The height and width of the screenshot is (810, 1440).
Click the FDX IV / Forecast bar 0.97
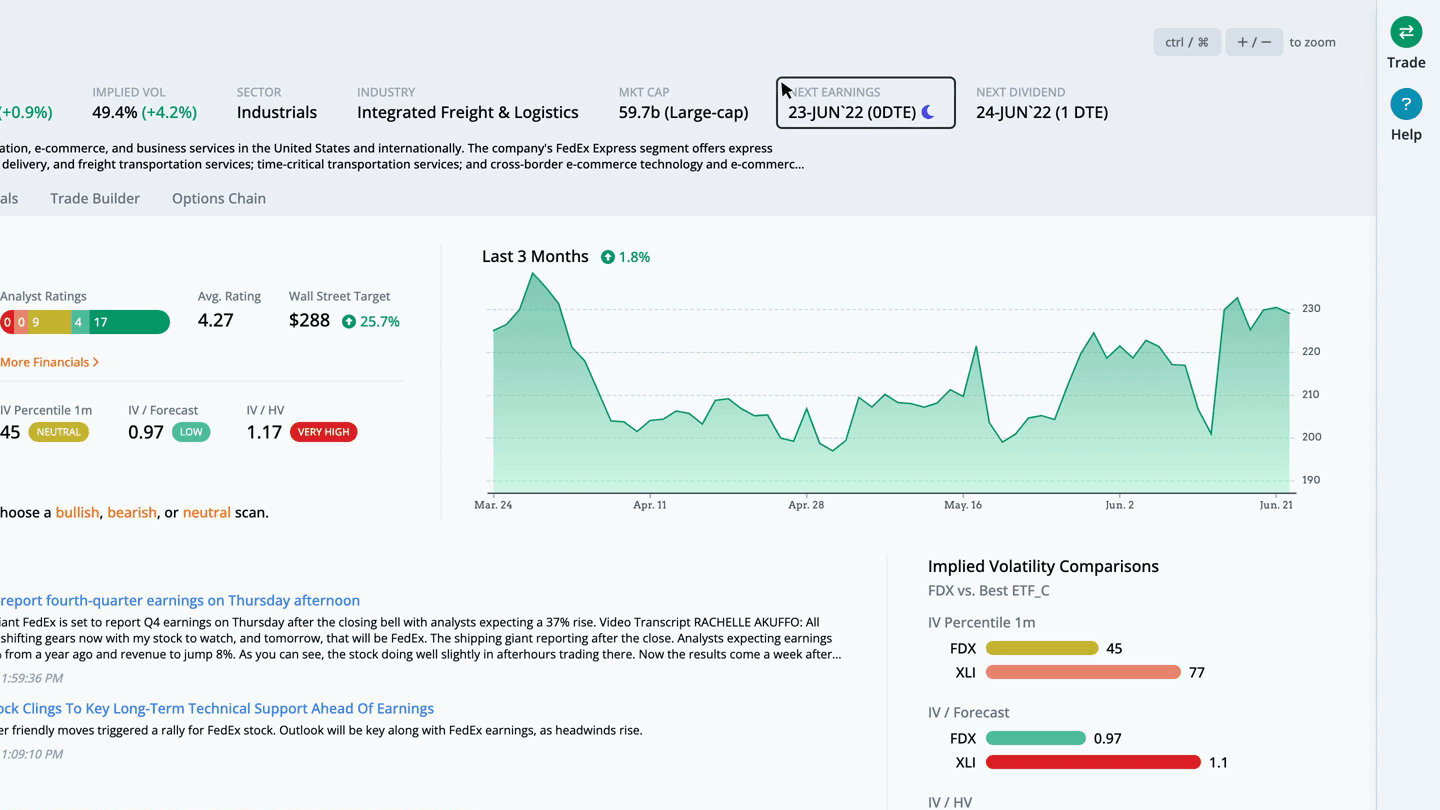pos(1036,738)
